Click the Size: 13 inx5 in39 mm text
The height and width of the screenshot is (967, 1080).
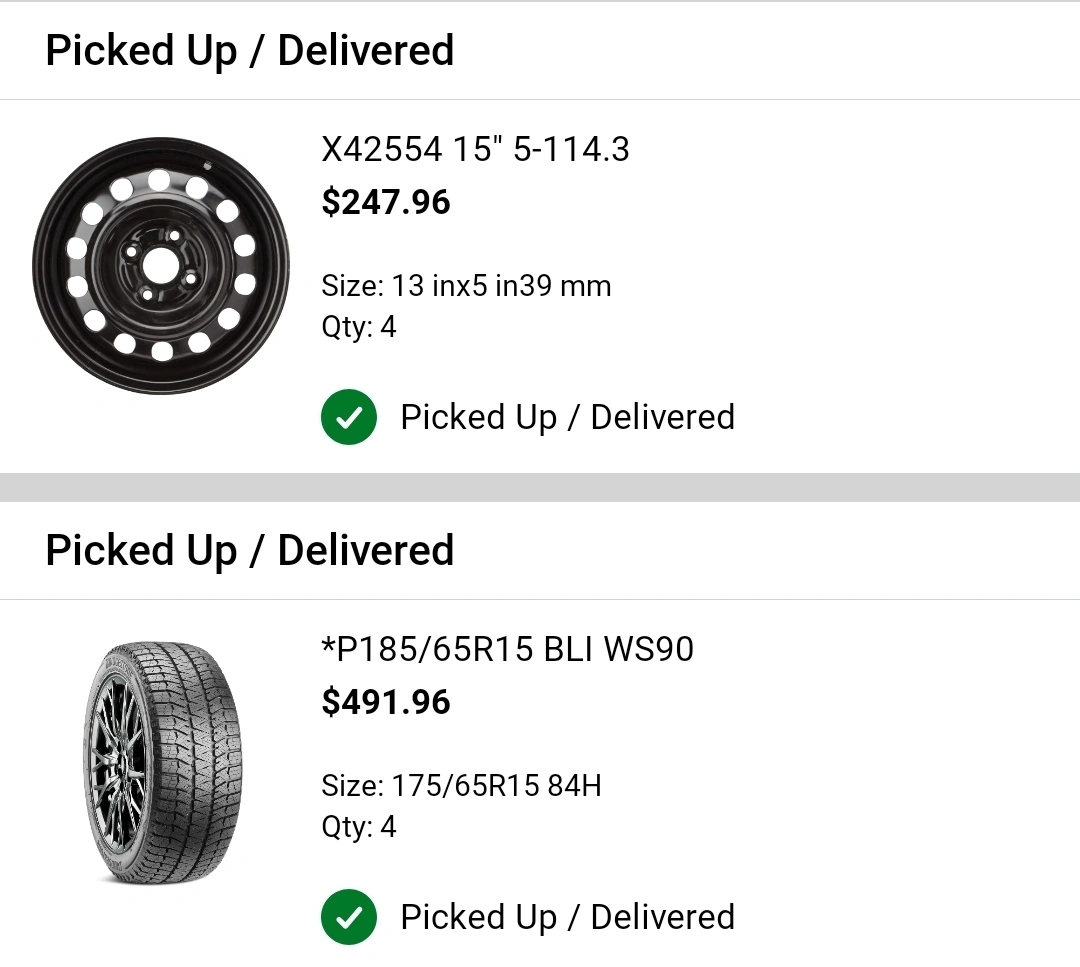click(466, 287)
